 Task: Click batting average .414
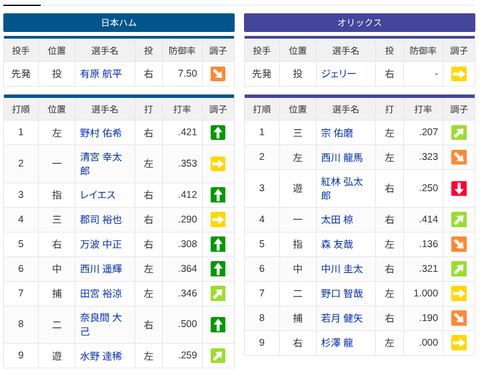tap(428, 219)
